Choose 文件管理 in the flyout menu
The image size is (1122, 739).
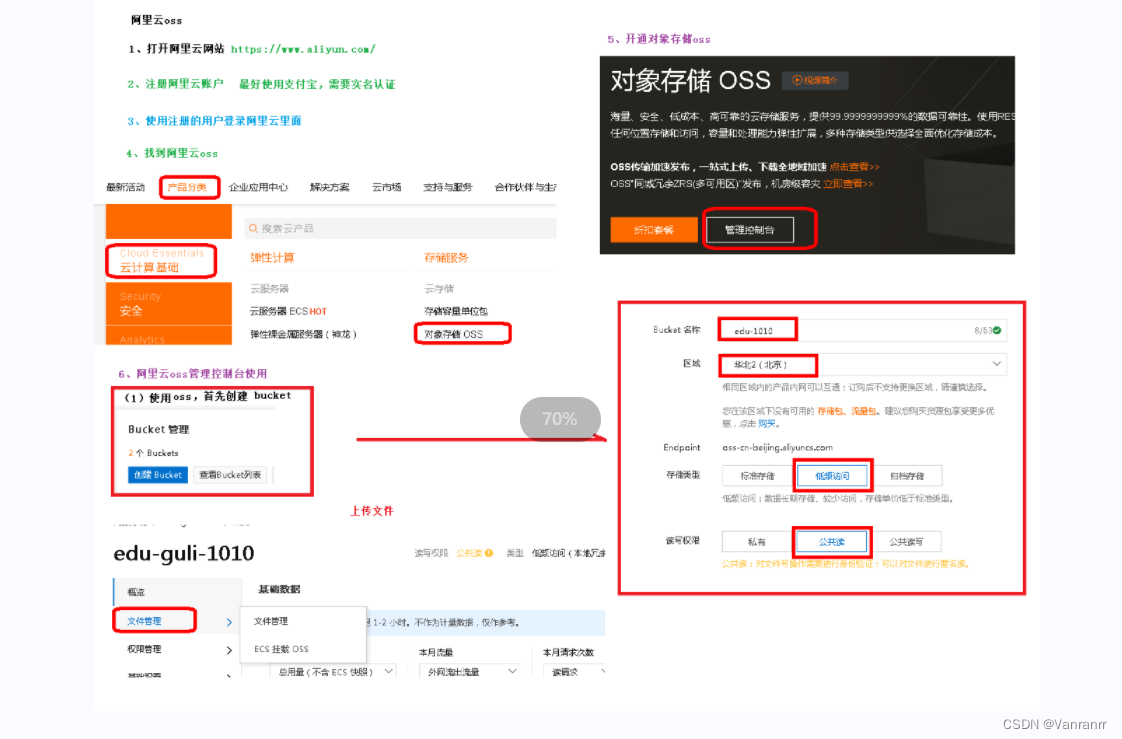coord(271,621)
